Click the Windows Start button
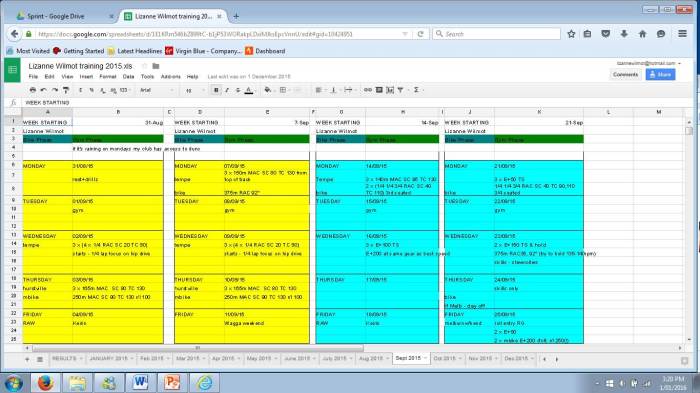 14,383
